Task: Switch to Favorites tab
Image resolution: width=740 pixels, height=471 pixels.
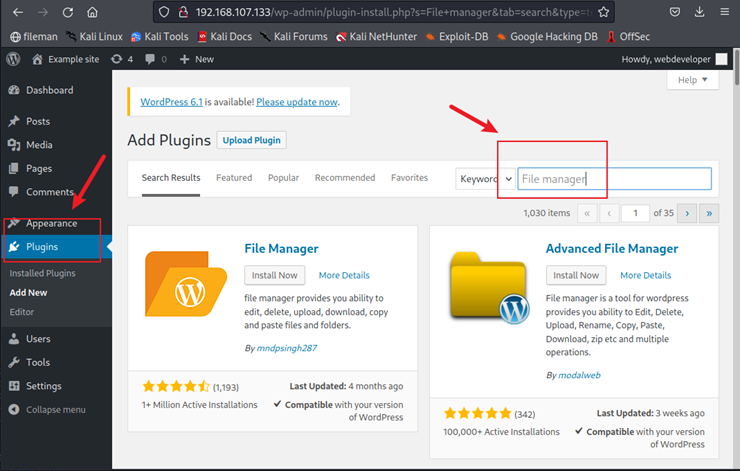Action: (410, 178)
